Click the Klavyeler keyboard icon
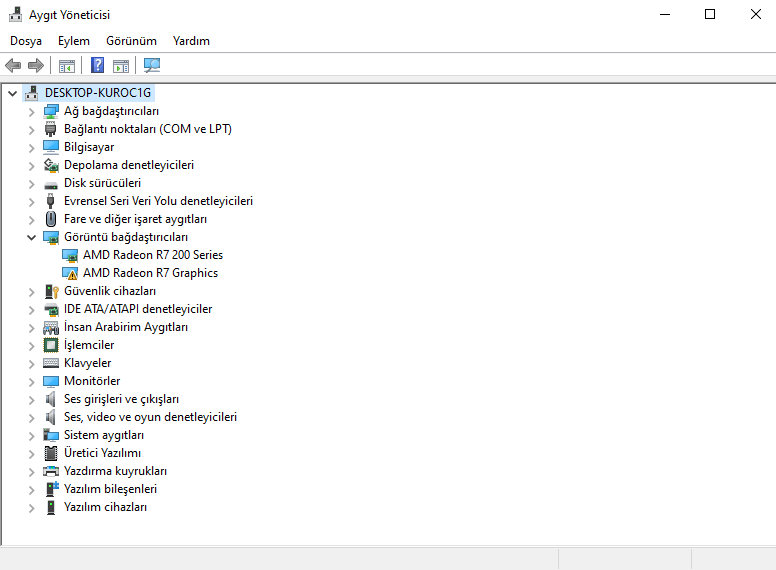Image resolution: width=776 pixels, height=570 pixels. pos(51,364)
